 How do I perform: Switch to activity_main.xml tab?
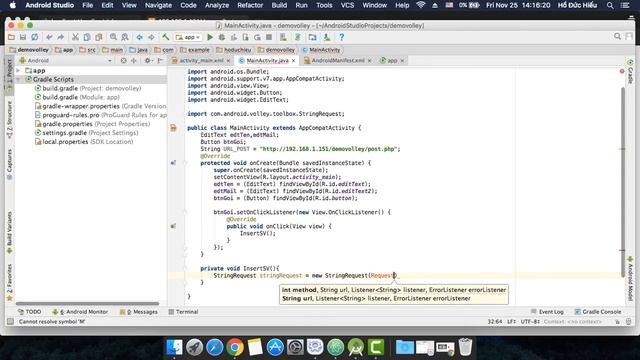point(201,60)
